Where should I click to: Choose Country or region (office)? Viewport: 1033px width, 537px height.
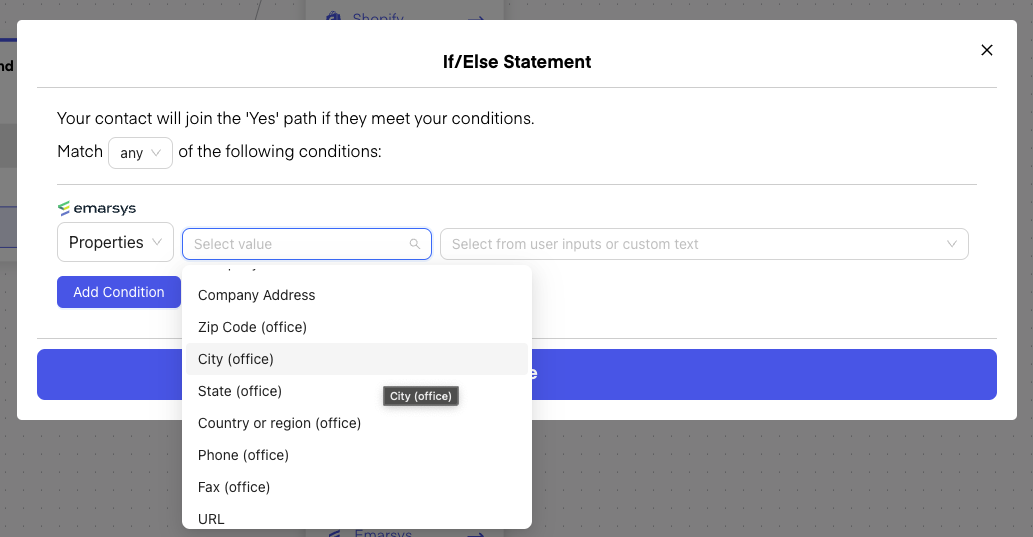(x=279, y=423)
